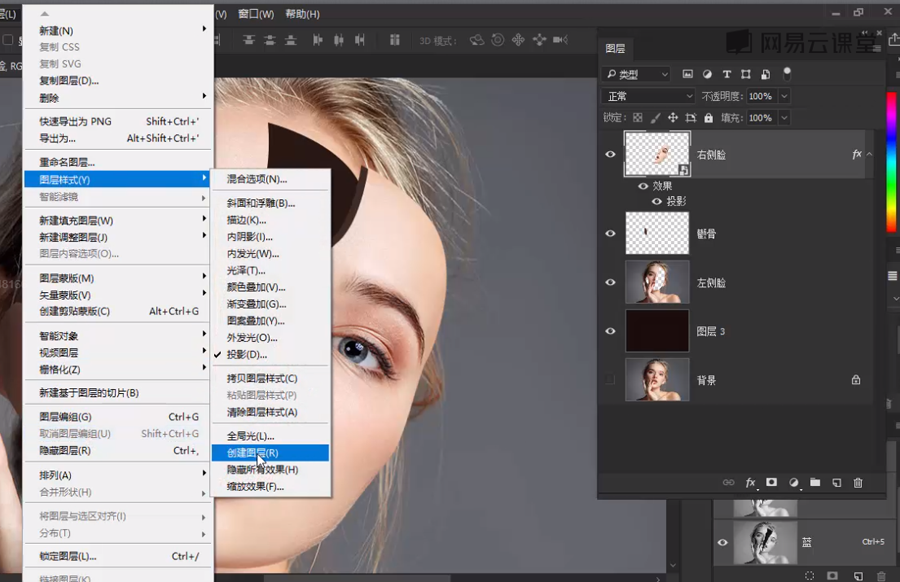Expand the 不透明度 opacity dropdown arrow
The width and height of the screenshot is (900, 582).
pyautogui.click(x=784, y=96)
